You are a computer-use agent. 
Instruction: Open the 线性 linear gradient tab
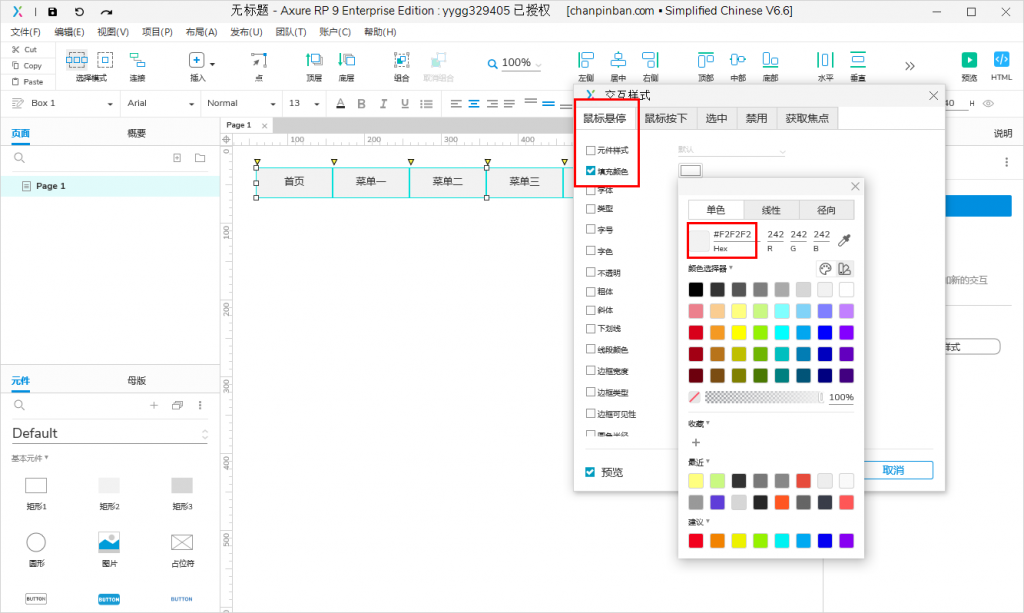coord(771,209)
